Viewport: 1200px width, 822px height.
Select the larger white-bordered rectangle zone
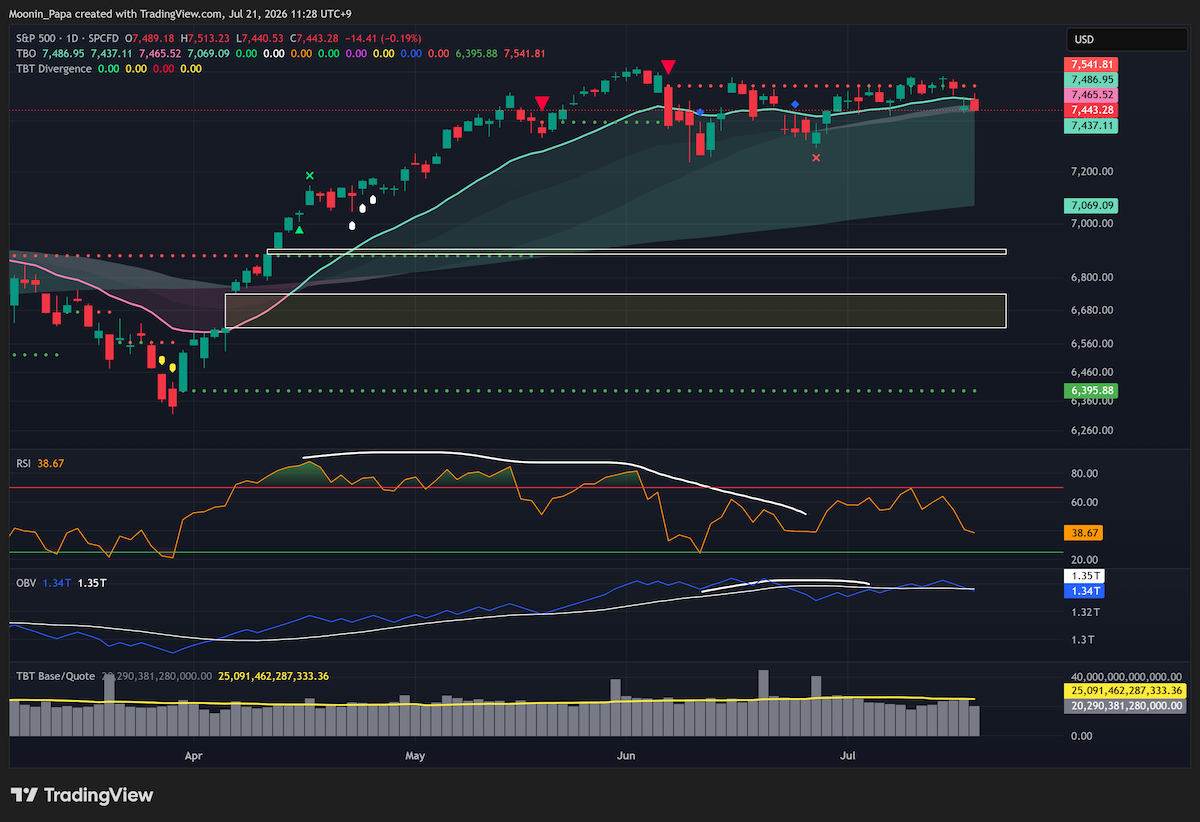click(x=615, y=311)
